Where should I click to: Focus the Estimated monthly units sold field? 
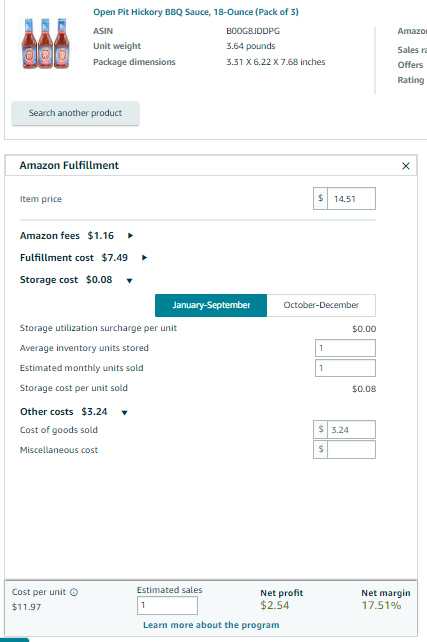click(345, 368)
